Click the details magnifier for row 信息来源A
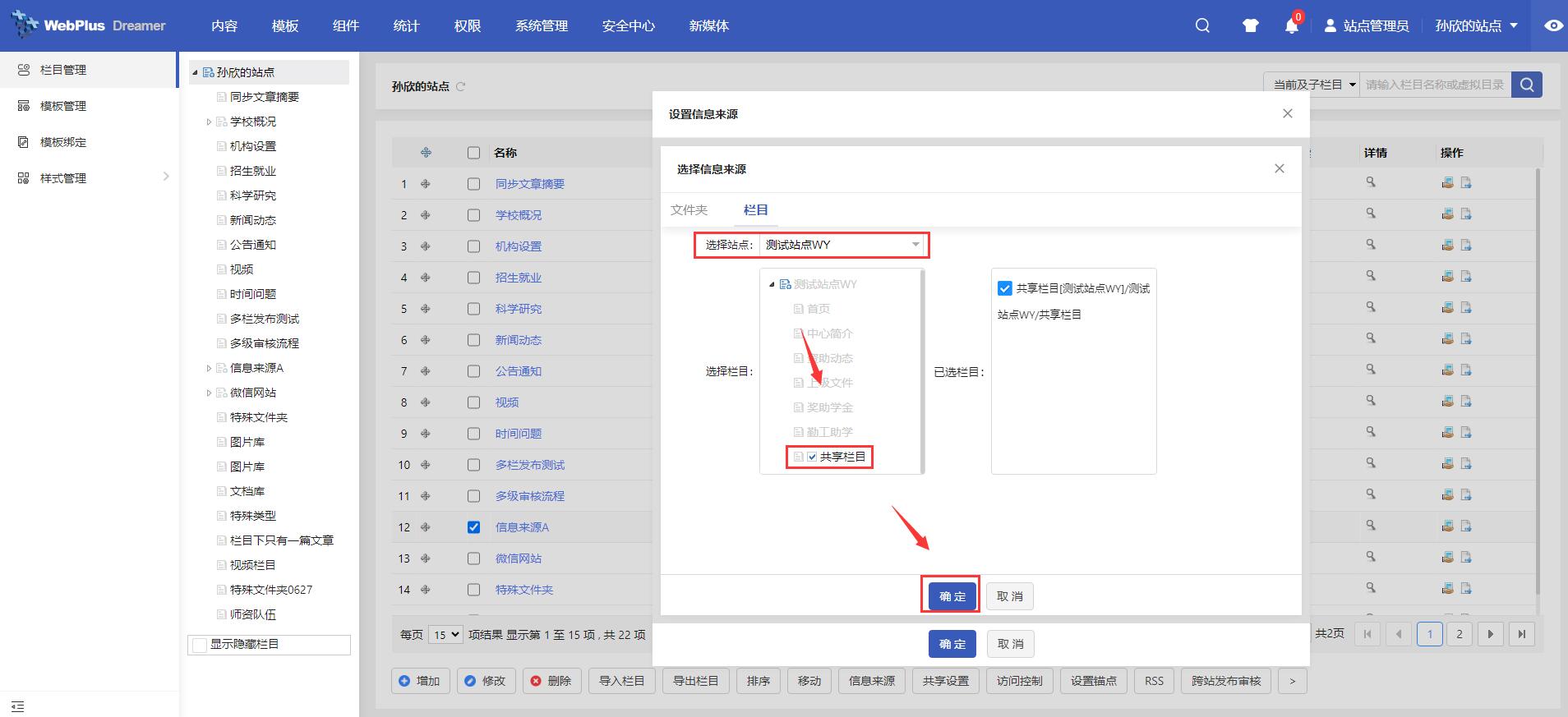This screenshot has width=1568, height=717. [1371, 526]
